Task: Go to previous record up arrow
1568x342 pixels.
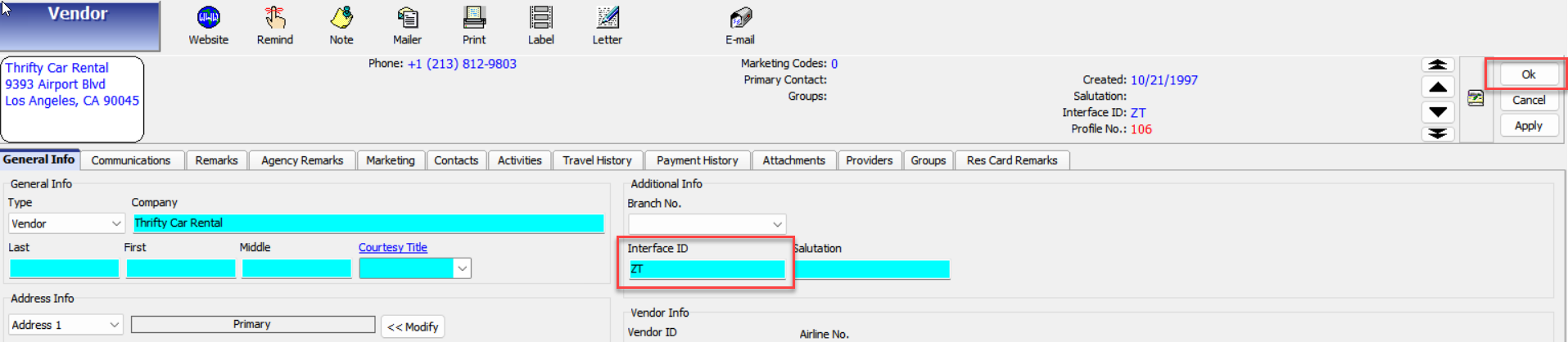Action: point(1438,87)
